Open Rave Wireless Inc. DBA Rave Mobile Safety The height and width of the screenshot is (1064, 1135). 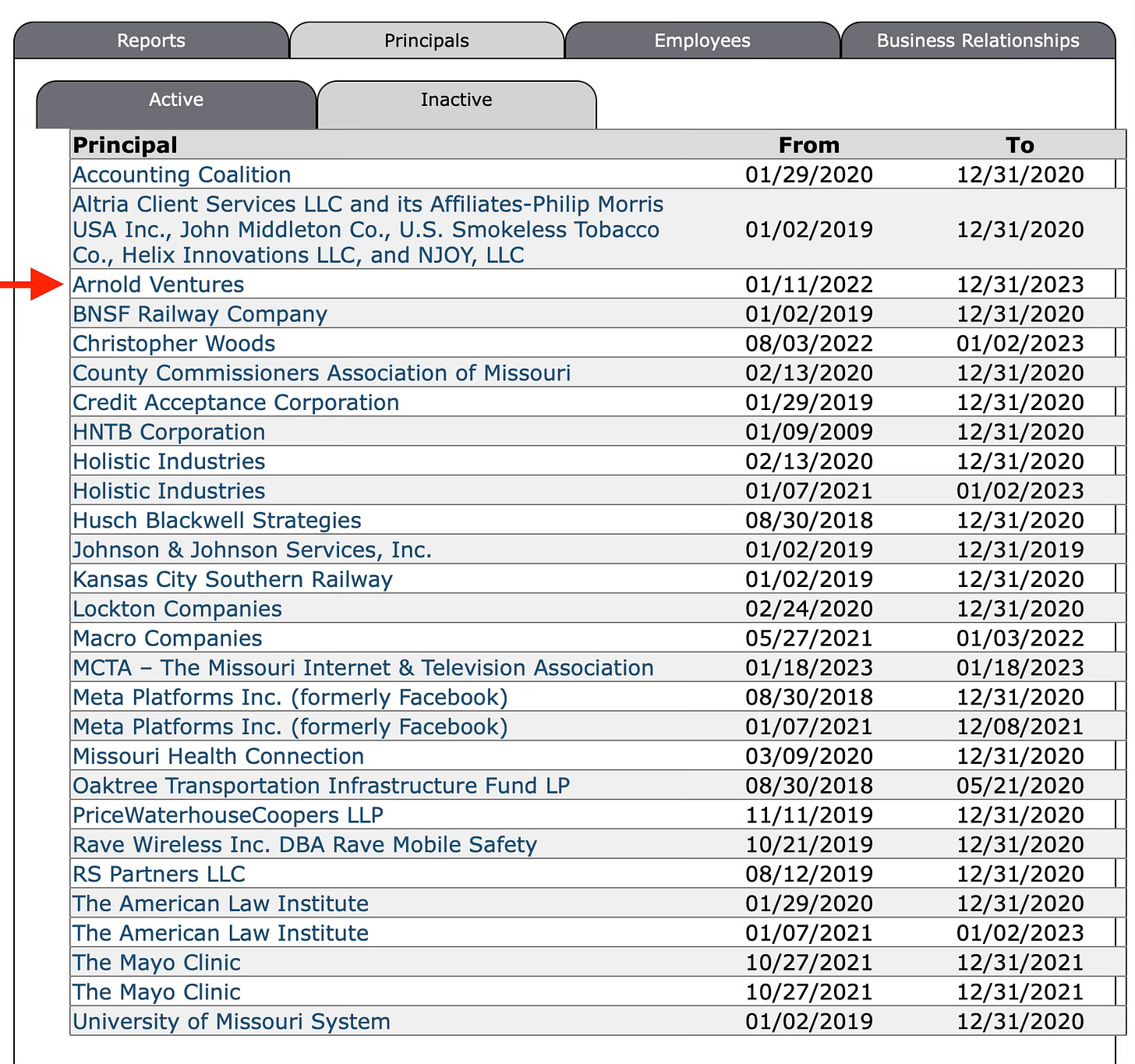coord(305,845)
